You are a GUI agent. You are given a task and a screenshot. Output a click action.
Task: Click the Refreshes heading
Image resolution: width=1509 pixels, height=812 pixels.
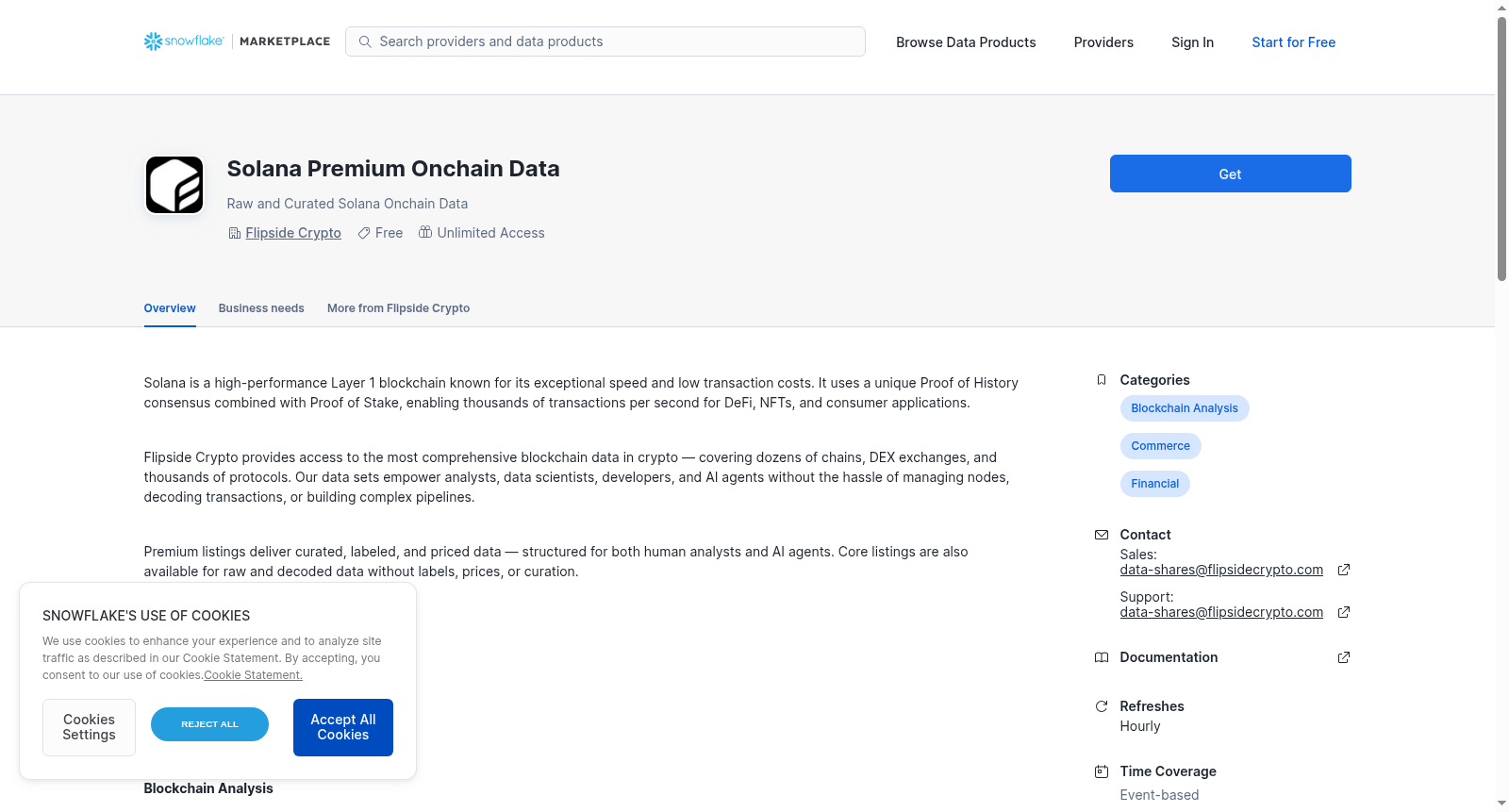pos(1152,706)
